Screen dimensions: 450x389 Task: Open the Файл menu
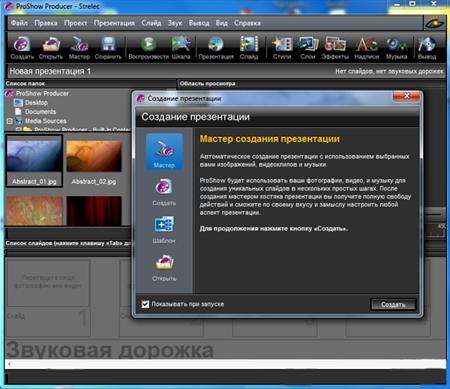(x=19, y=23)
